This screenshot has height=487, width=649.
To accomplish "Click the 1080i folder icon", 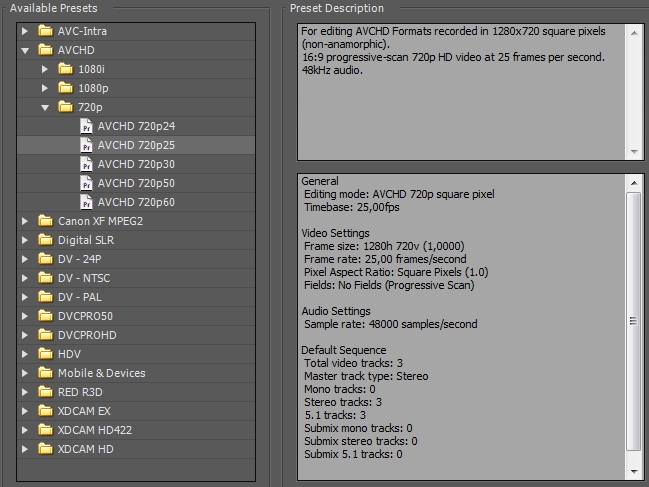I will 66,69.
